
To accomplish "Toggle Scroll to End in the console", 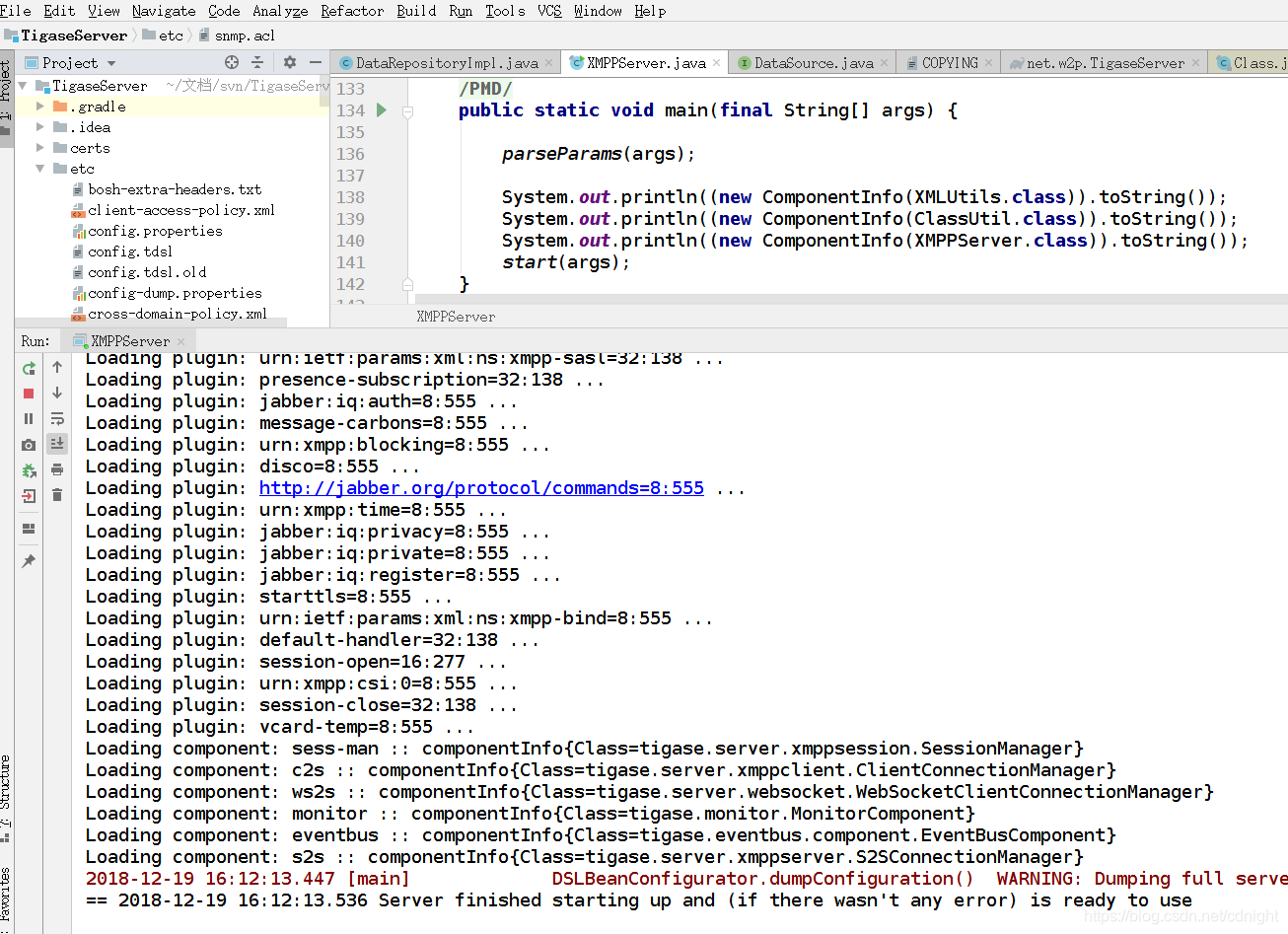I will tap(57, 444).
